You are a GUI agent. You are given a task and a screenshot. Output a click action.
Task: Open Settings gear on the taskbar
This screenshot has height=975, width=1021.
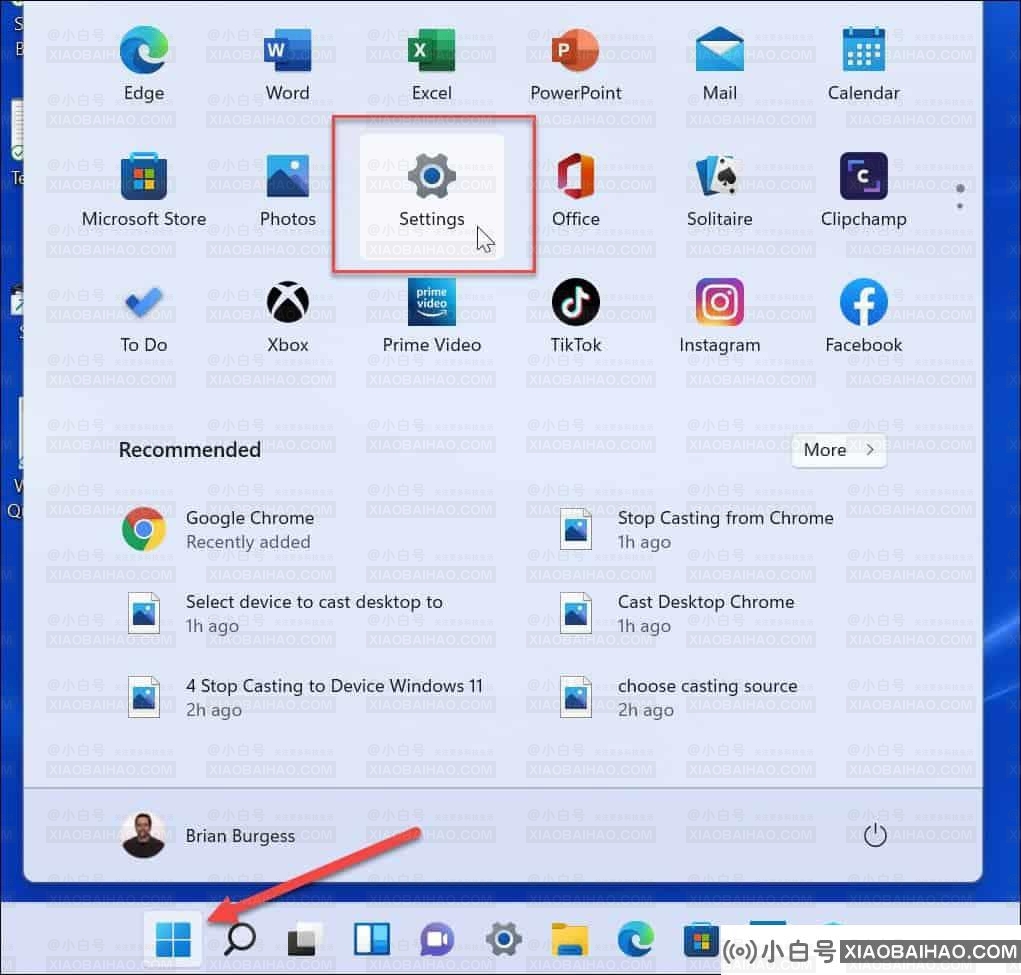[503, 940]
